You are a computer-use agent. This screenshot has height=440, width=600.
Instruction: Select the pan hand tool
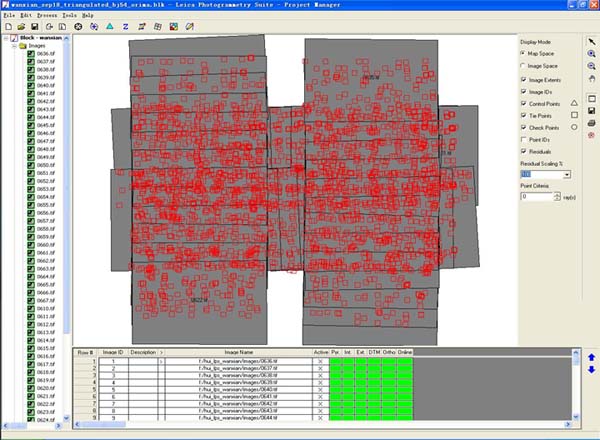[x=591, y=77]
